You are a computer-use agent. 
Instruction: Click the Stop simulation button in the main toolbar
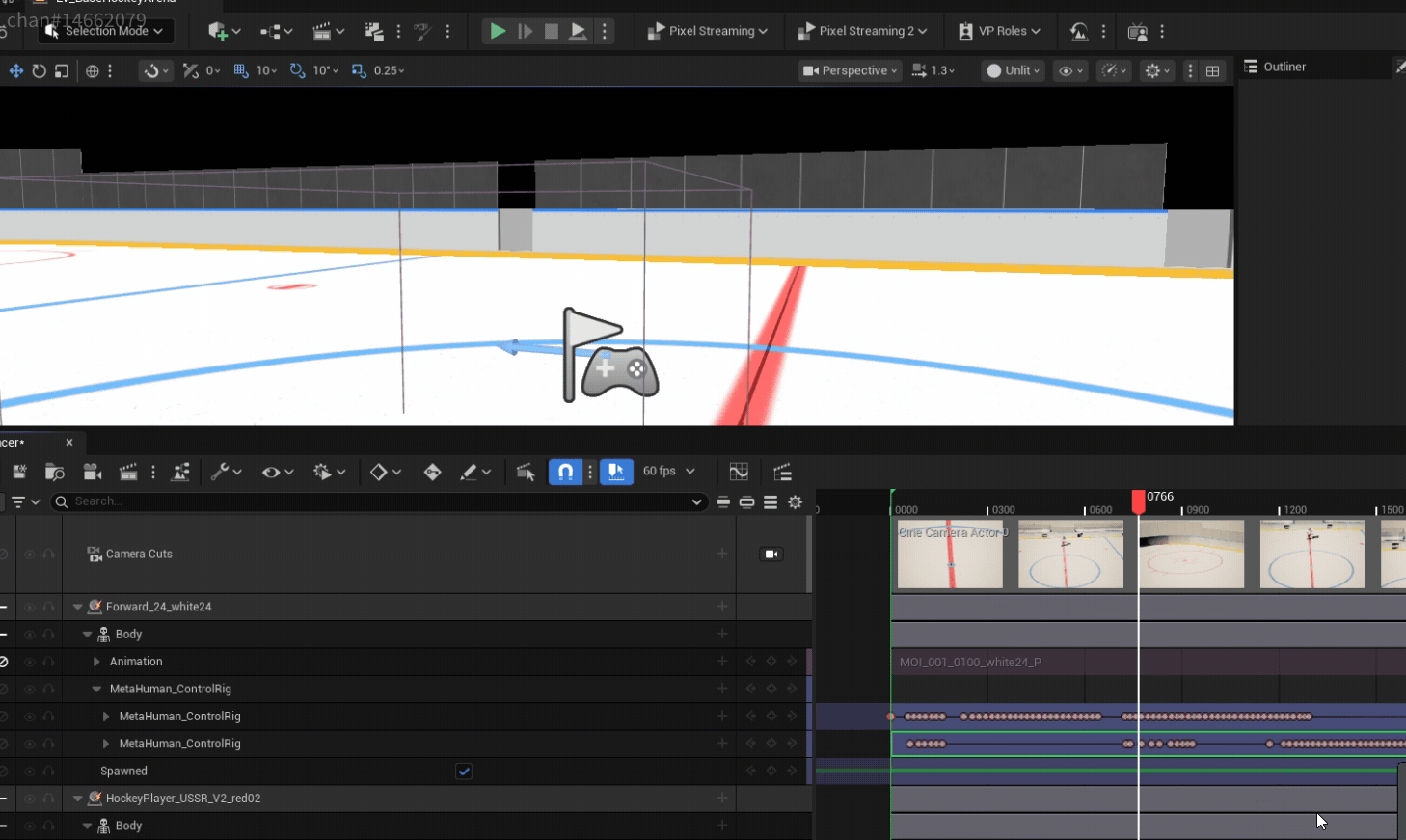click(x=552, y=31)
